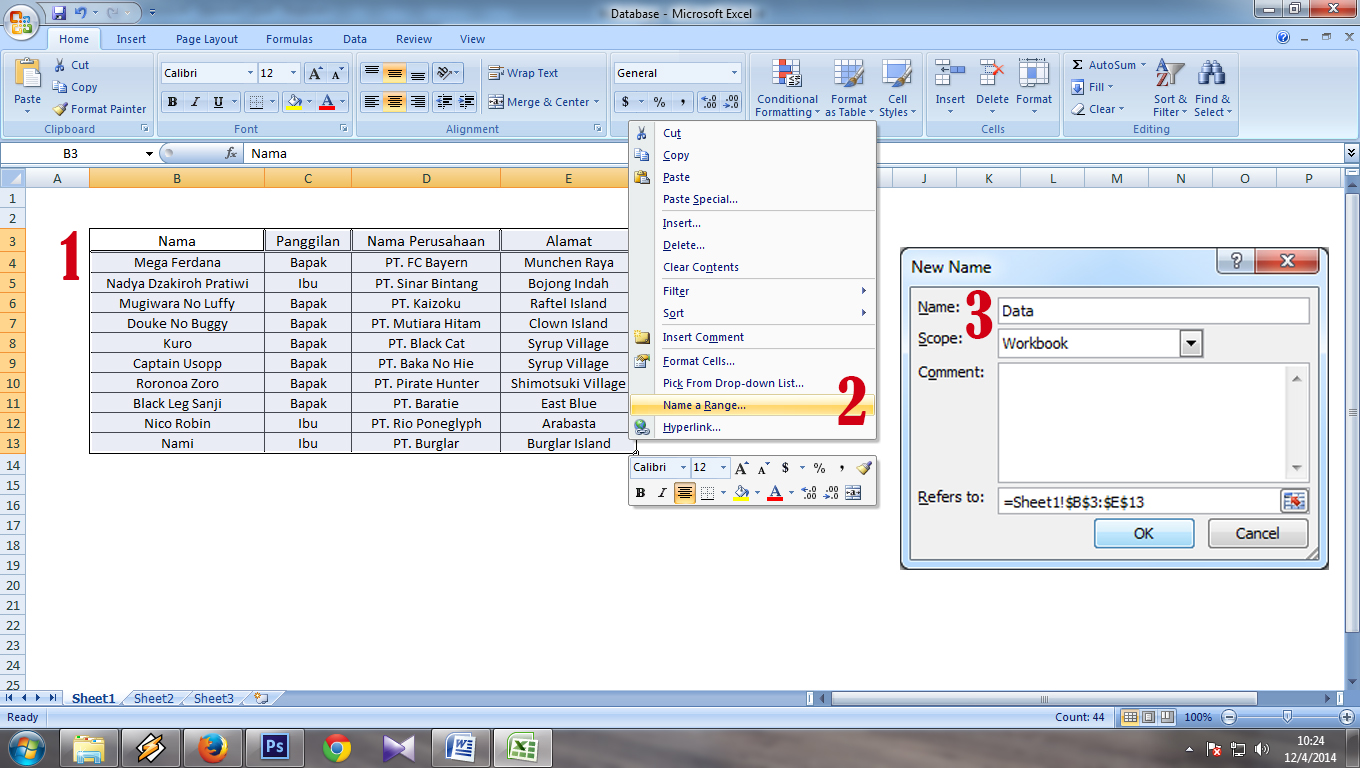1360x768 pixels.
Task: Apply Accounting Number Format dollar icon in ribbon
Action: click(626, 102)
